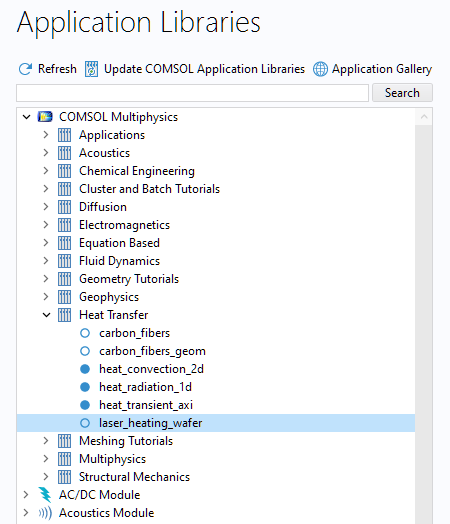Viewport: 450px width, 524px height.
Task: Click Update COMSOL Application Libraries icon
Action: point(91,69)
